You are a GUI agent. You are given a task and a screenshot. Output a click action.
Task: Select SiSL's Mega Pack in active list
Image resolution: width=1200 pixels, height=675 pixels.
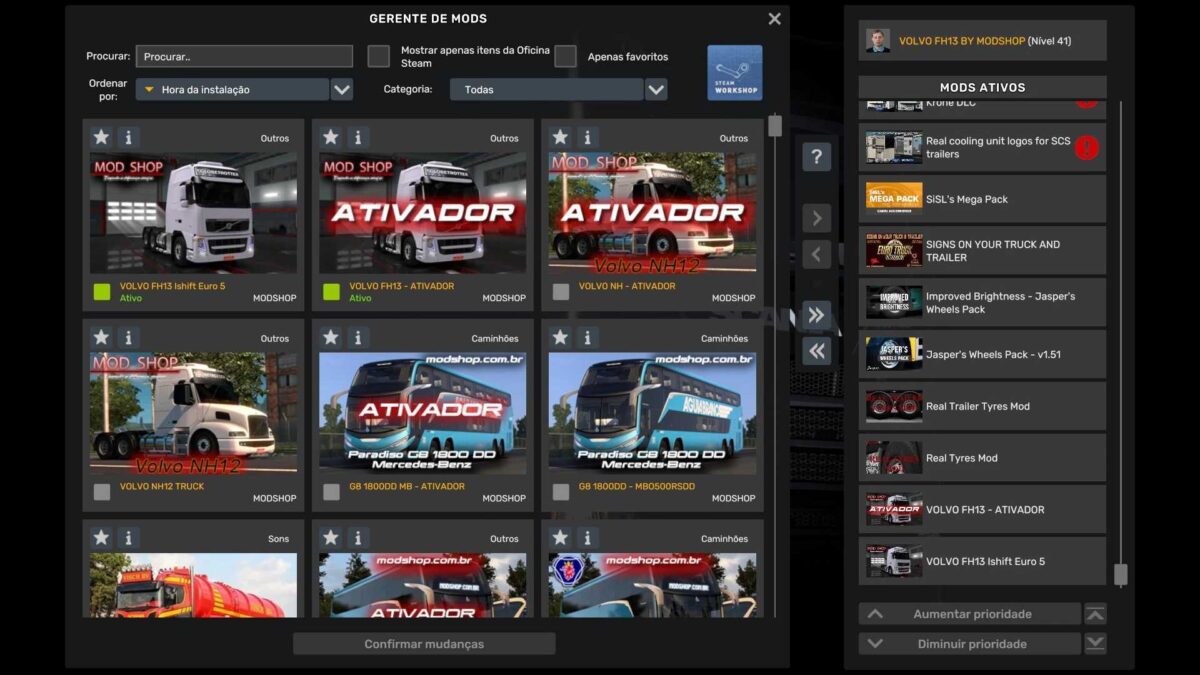pos(982,199)
